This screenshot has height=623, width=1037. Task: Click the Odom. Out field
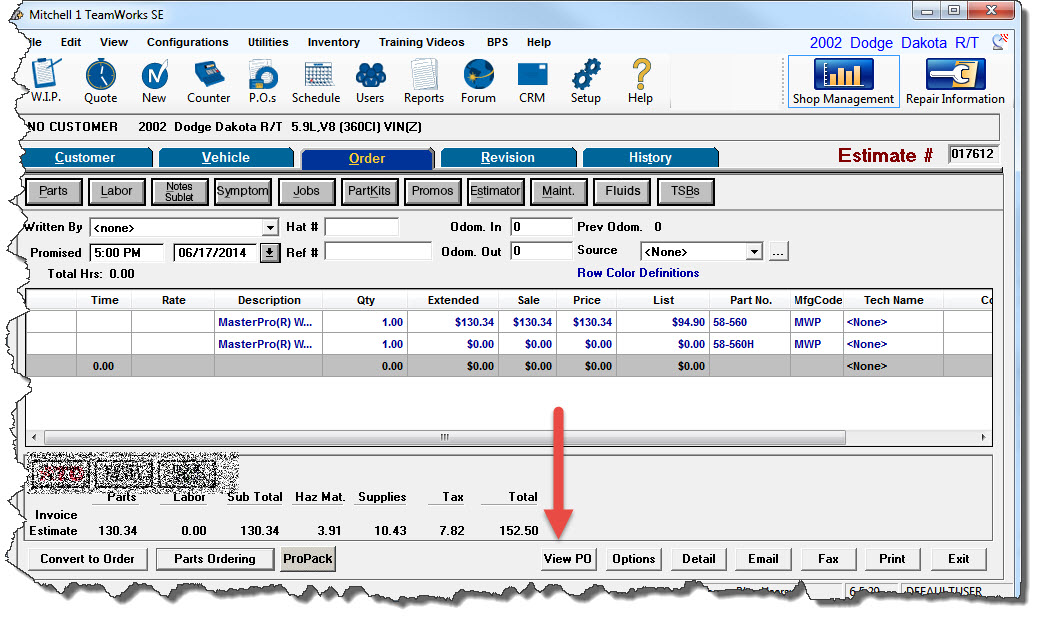click(x=541, y=252)
